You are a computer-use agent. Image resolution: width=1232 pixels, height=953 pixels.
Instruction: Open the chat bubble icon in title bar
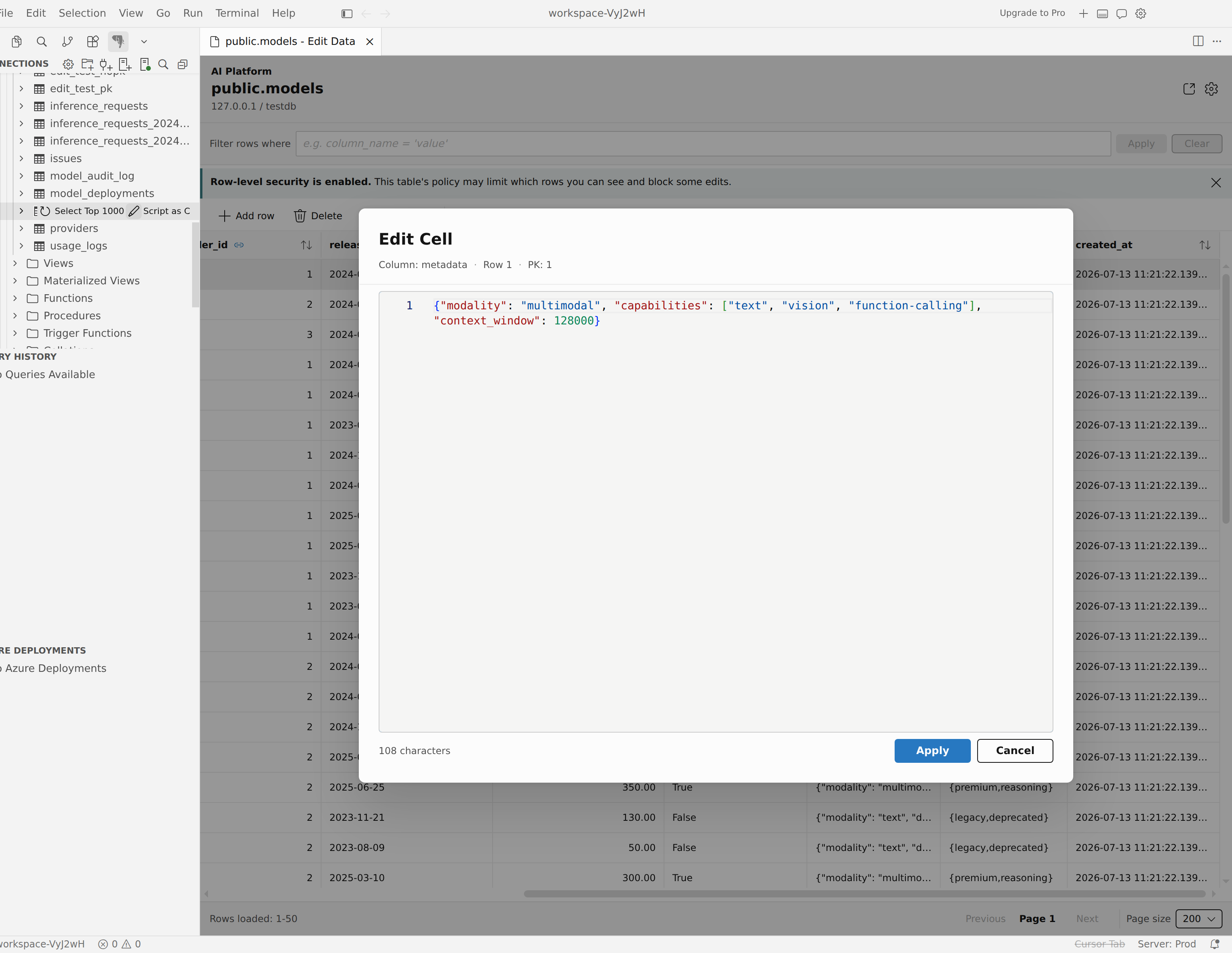[1121, 14]
